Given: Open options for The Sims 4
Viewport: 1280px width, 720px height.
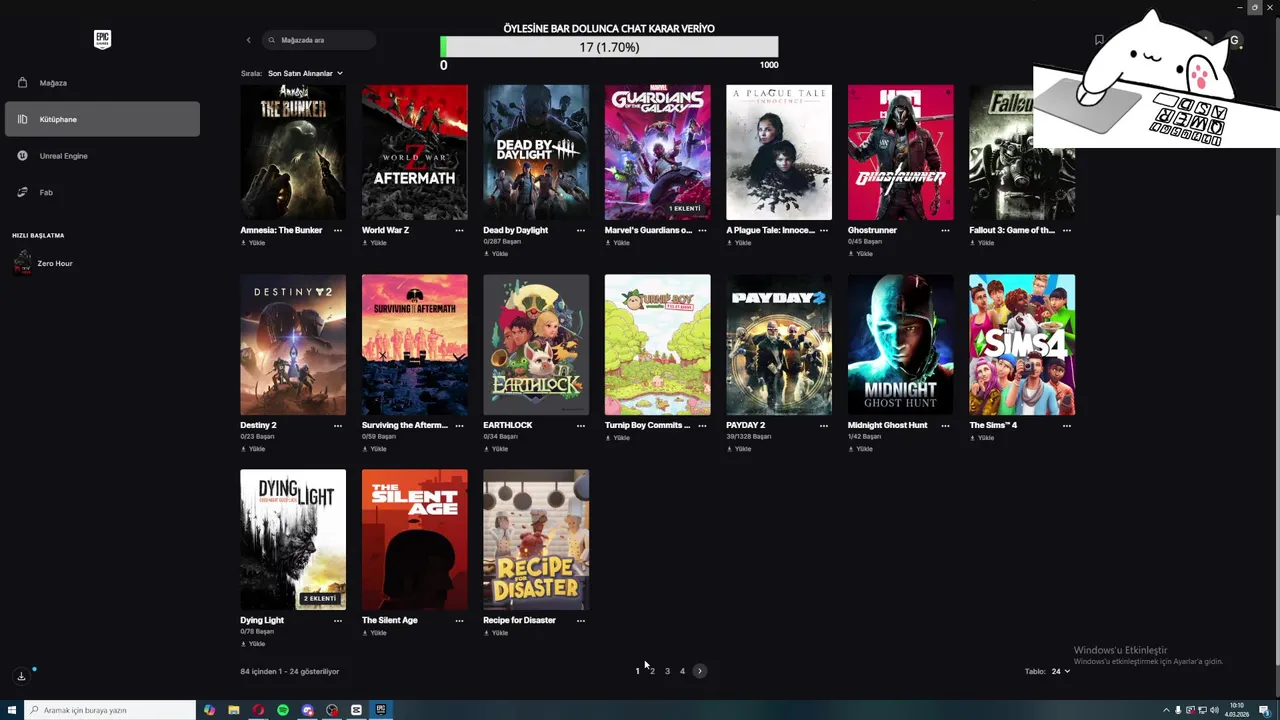Looking at the screenshot, I should 1067,425.
